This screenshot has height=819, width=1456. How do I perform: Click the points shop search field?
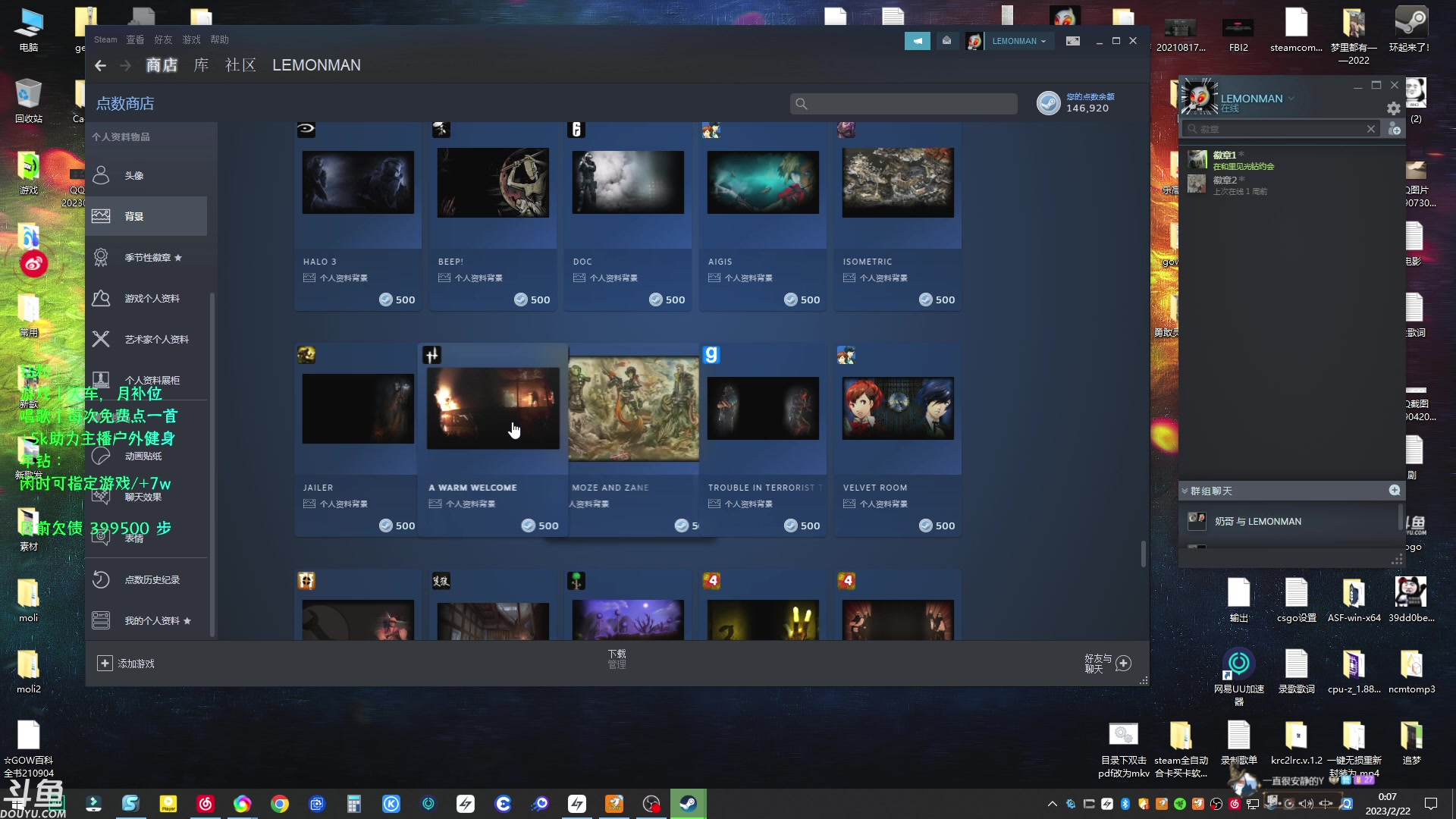click(x=904, y=104)
